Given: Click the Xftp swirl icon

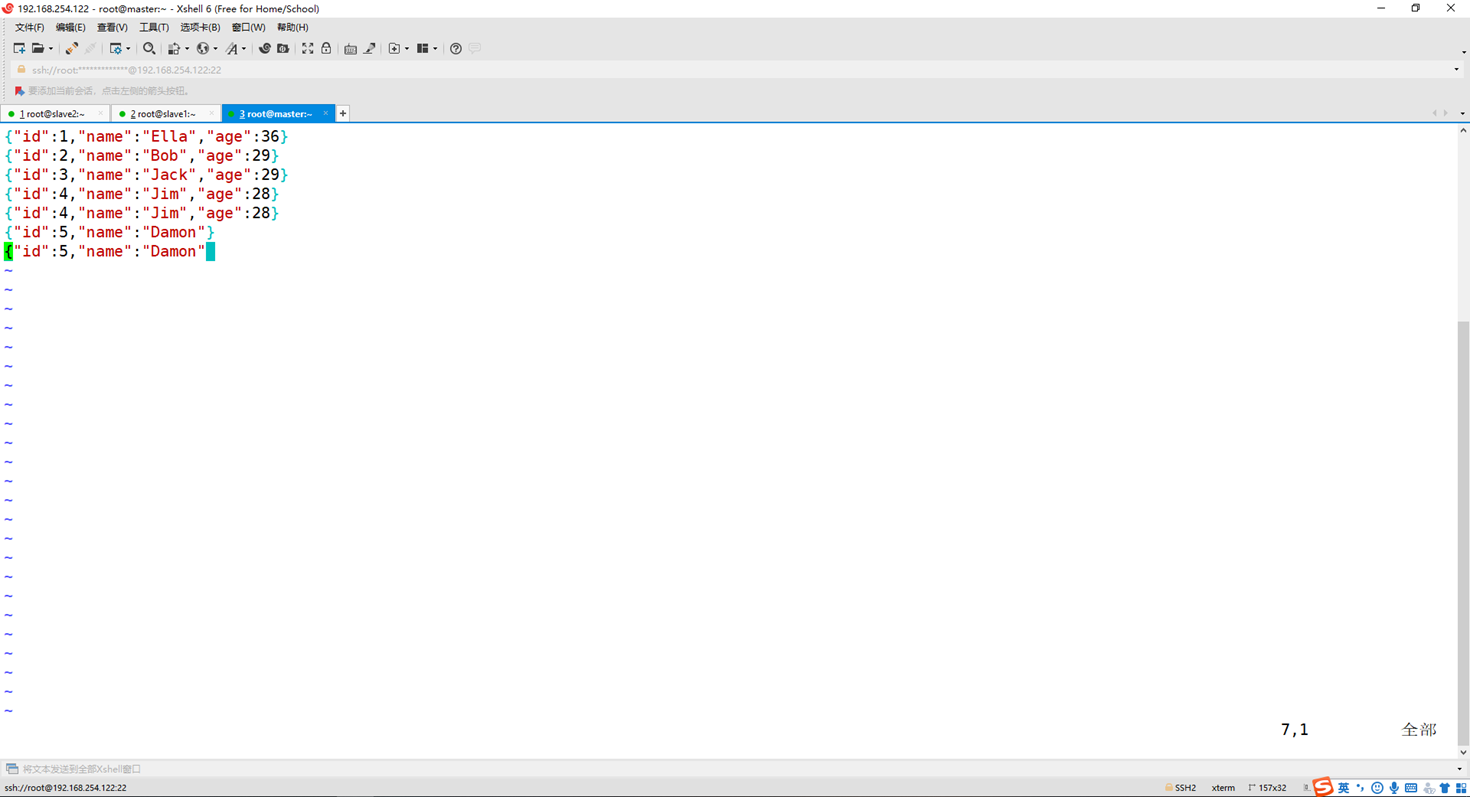Looking at the screenshot, I should click(x=265, y=48).
